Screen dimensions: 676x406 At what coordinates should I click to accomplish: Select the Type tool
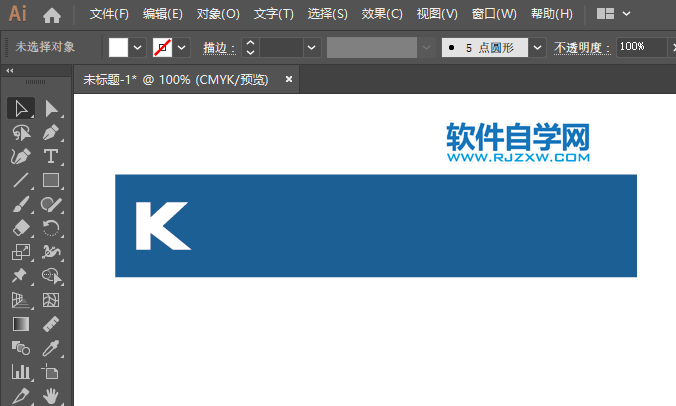click(51, 156)
